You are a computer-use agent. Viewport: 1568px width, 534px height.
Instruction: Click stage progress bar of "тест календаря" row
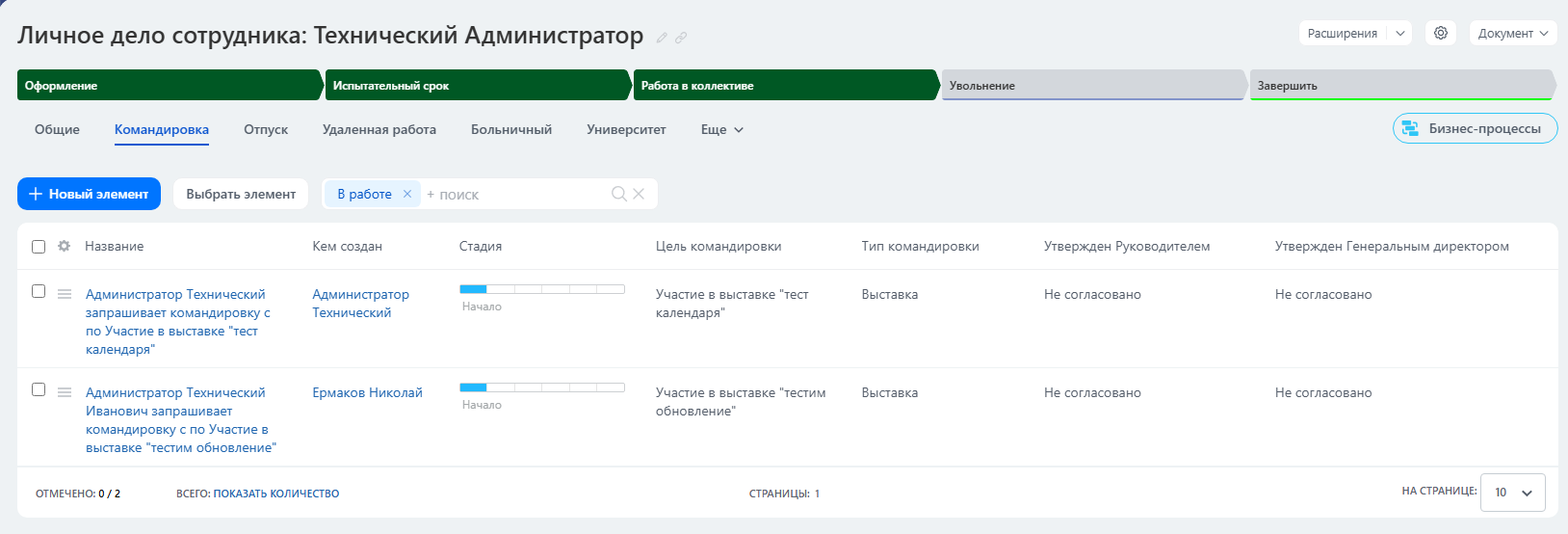[x=542, y=289]
